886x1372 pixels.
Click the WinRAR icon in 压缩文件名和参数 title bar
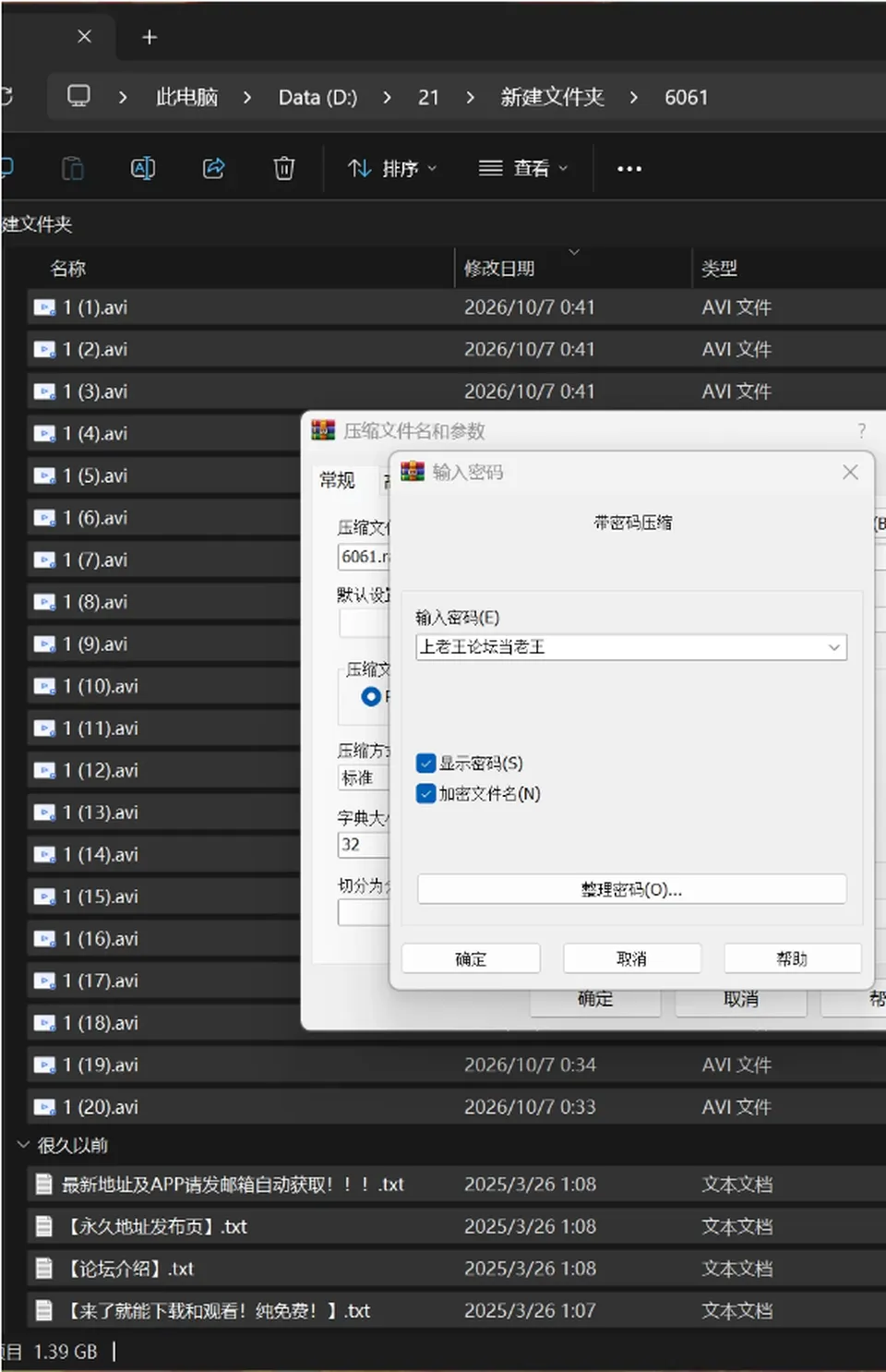click(323, 430)
